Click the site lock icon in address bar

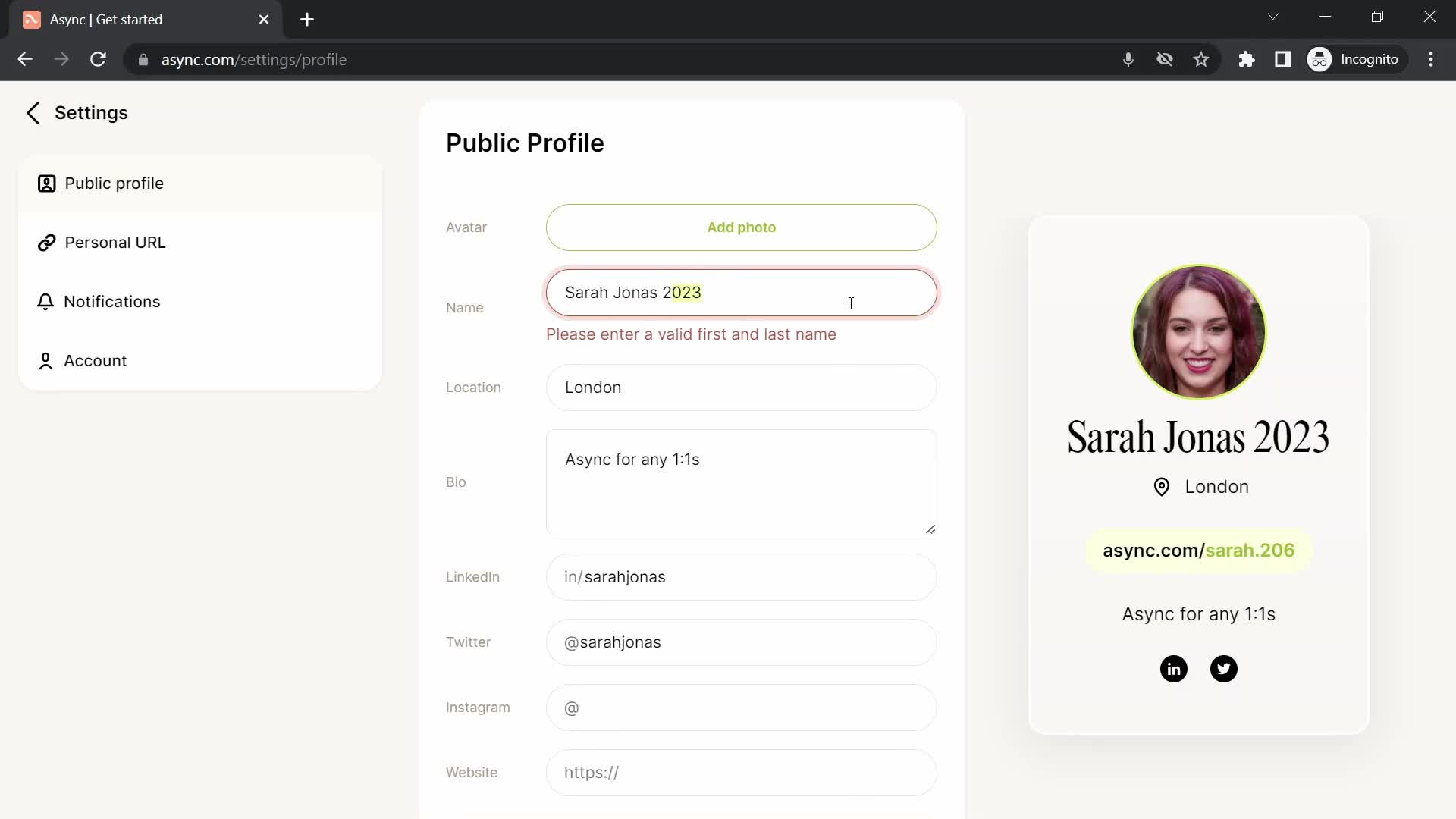pos(143,59)
